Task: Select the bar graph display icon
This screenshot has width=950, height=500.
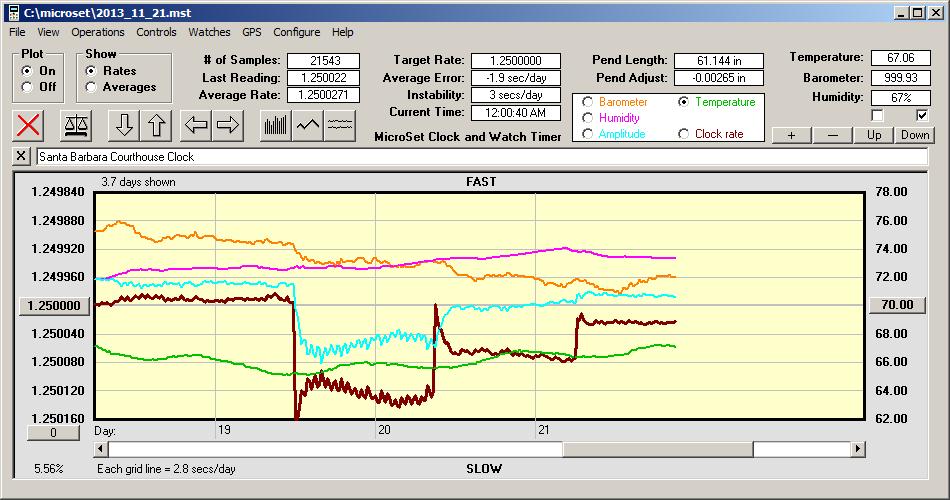Action: point(276,125)
